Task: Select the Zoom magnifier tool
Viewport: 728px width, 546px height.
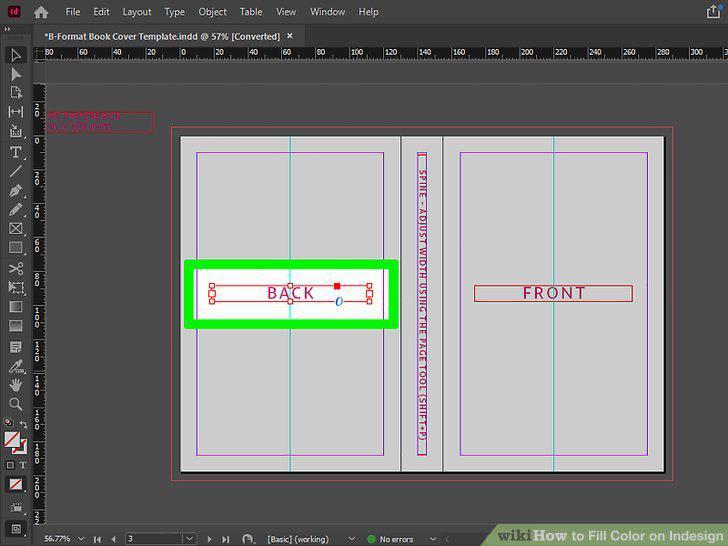Action: coord(15,404)
